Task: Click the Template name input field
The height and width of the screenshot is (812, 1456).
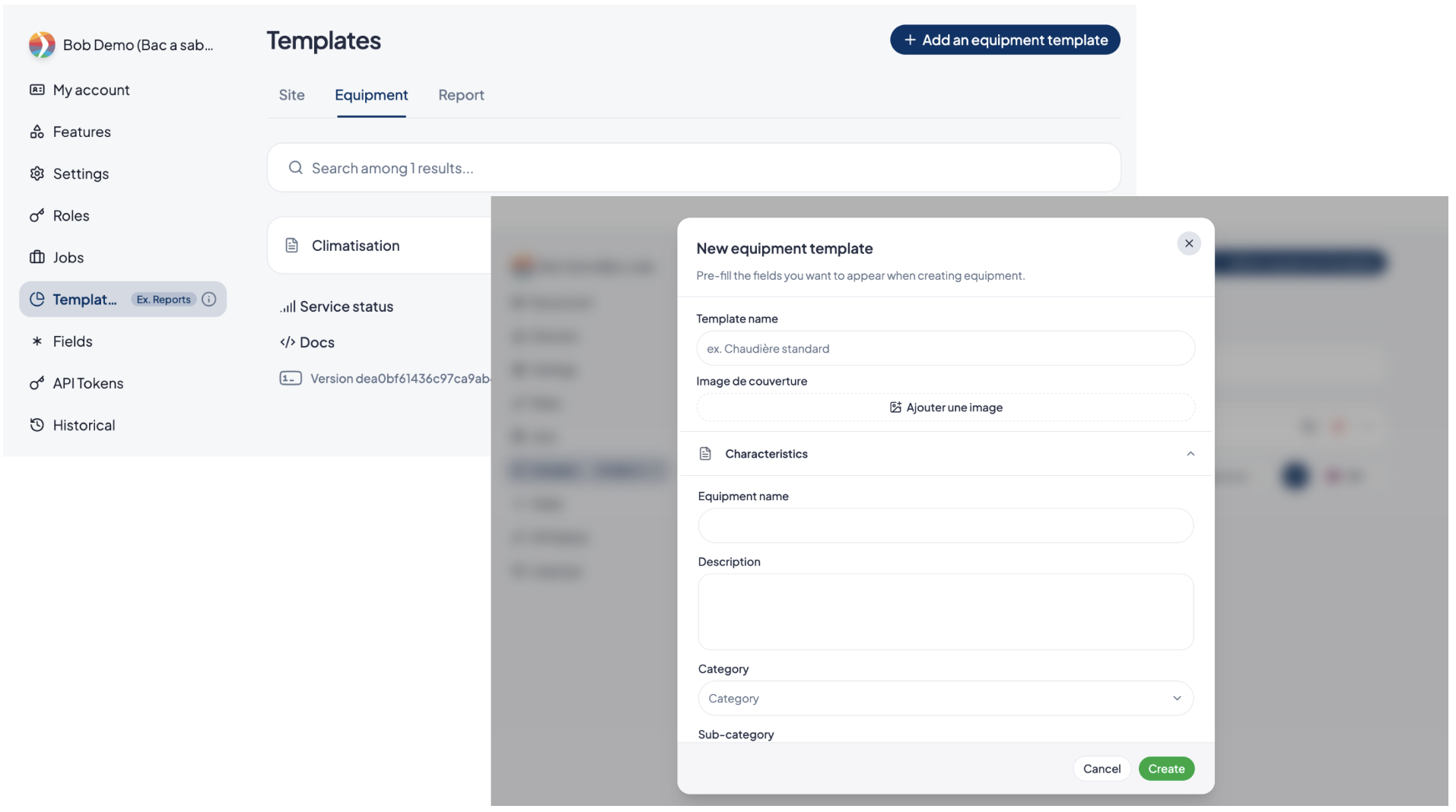Action: [946, 348]
